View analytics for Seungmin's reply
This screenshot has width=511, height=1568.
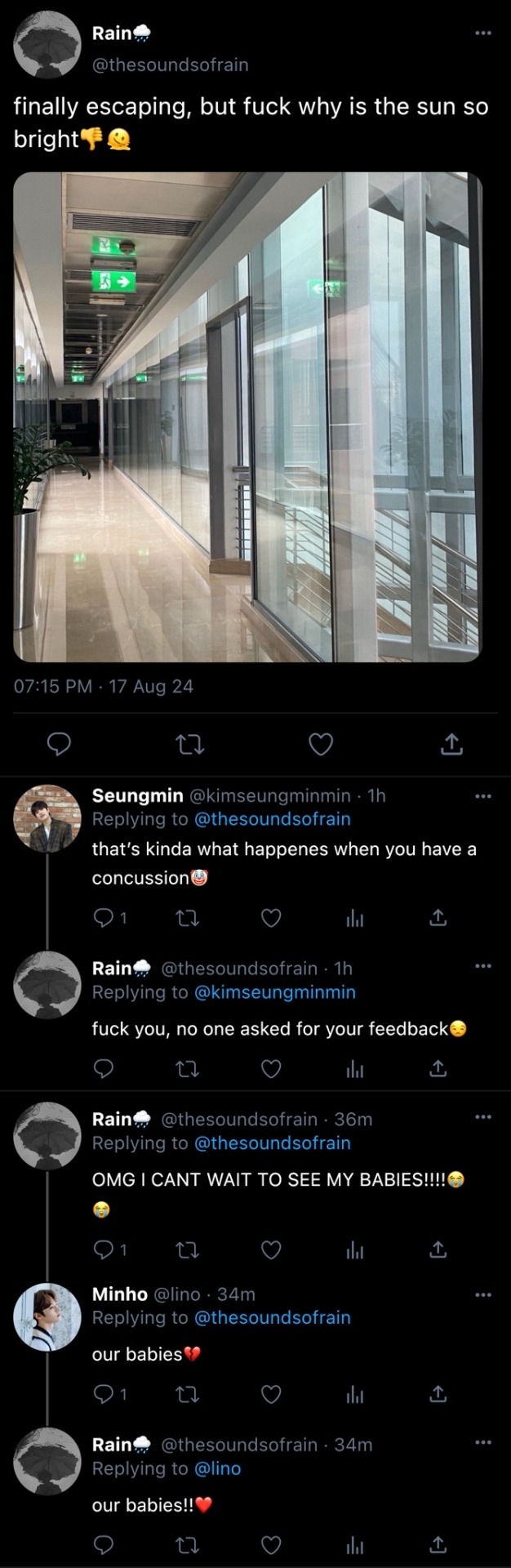354,918
